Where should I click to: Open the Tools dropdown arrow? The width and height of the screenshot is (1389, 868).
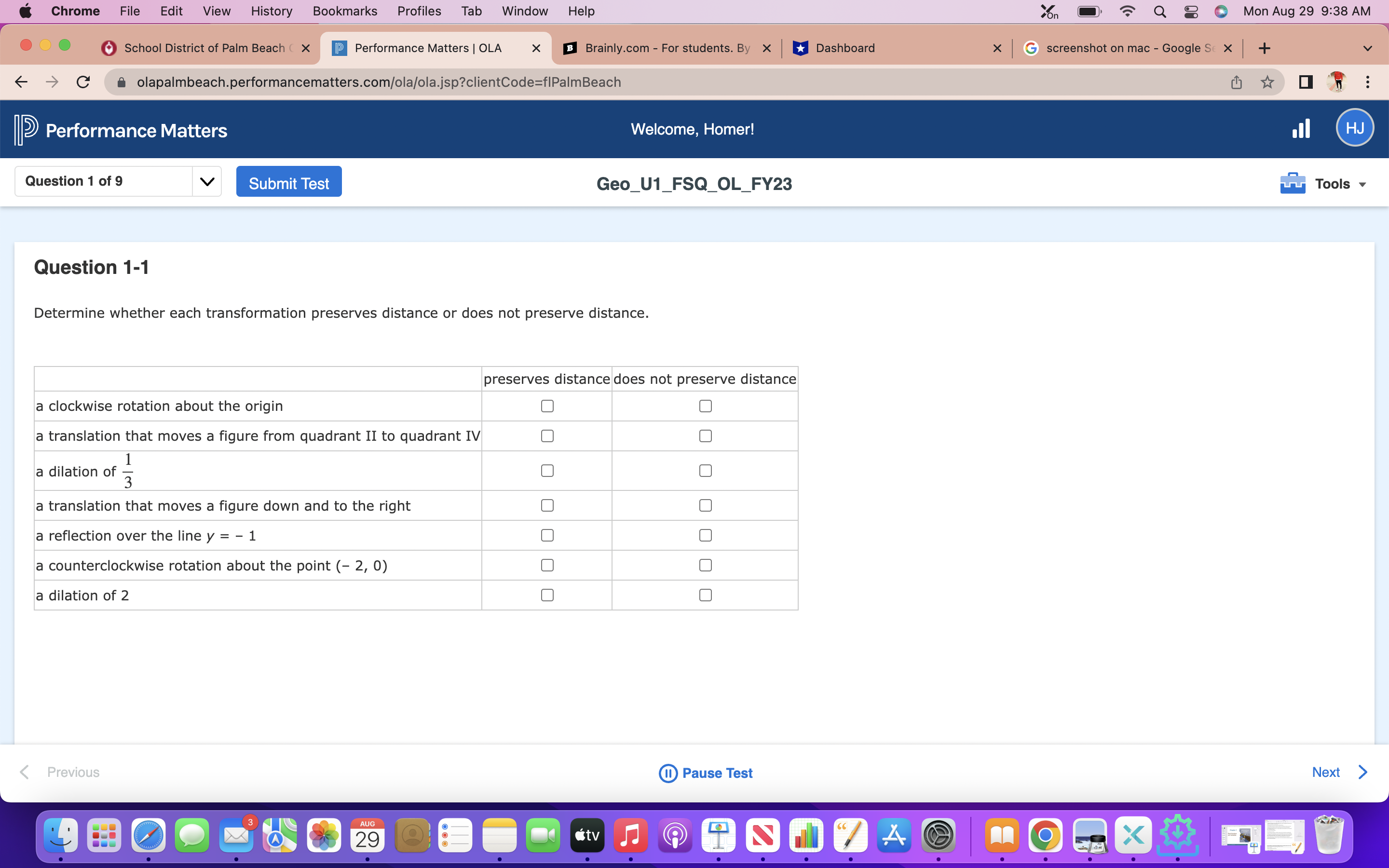point(1362,184)
